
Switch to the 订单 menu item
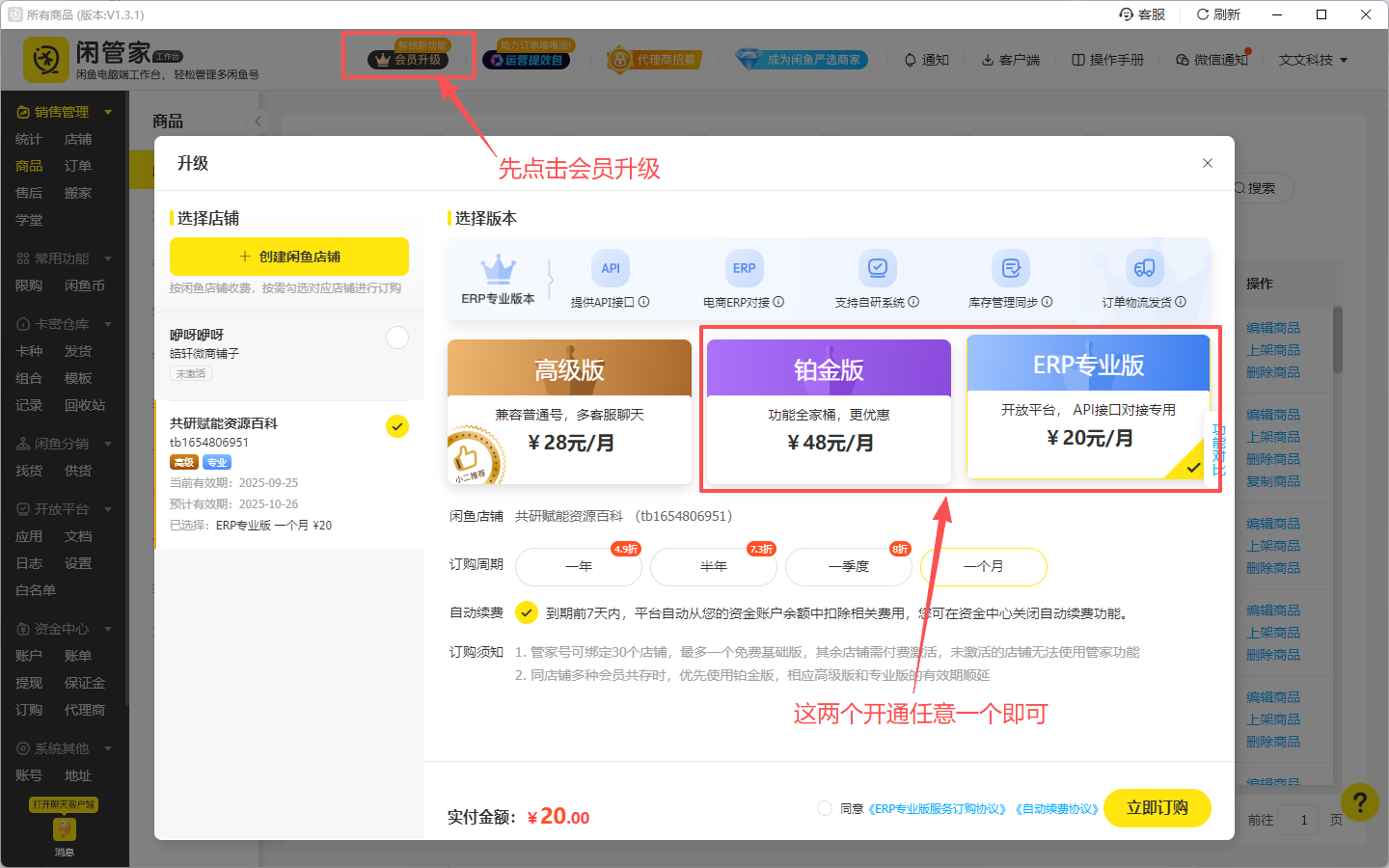pyautogui.click(x=78, y=165)
